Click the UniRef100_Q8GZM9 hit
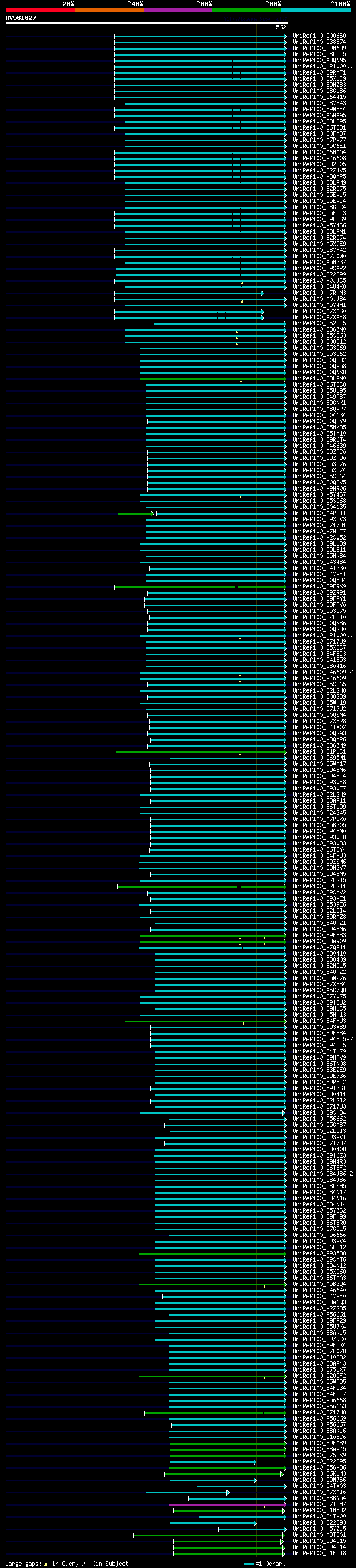This screenshot has height=1568, width=356. [x=319, y=746]
